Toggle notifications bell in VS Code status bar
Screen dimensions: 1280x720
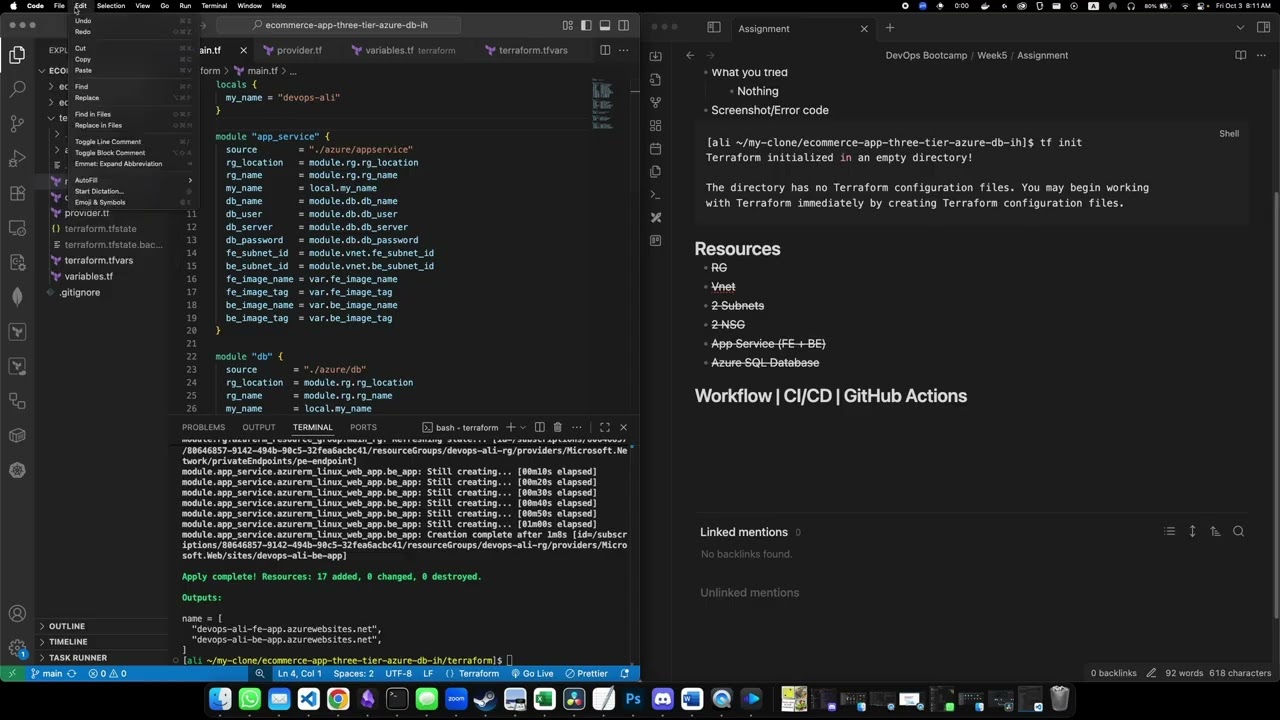(625, 673)
